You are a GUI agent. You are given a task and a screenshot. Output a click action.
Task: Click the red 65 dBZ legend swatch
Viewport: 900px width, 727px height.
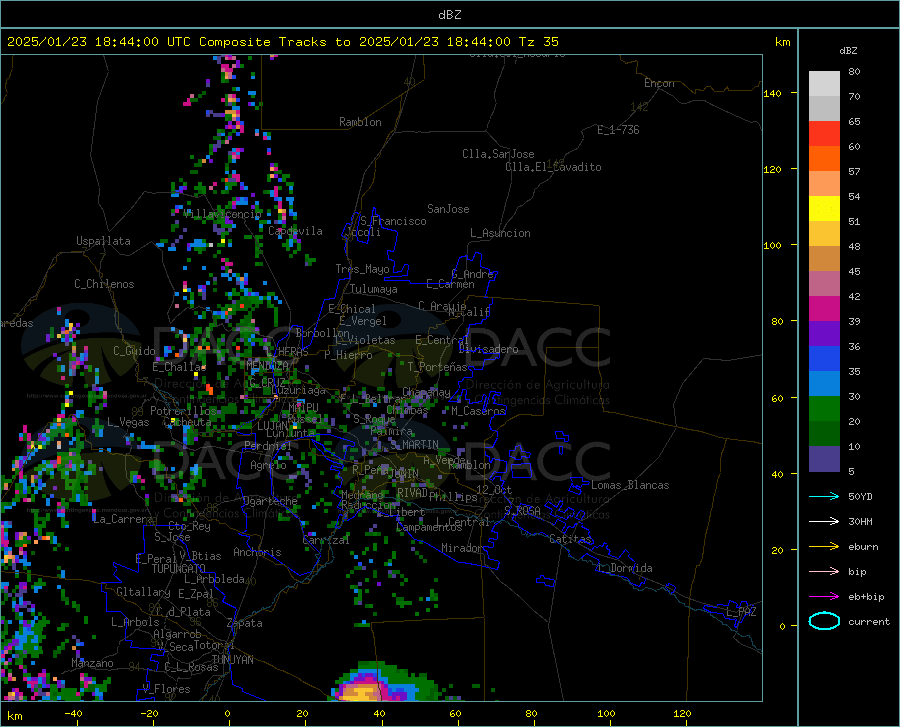[x=824, y=134]
